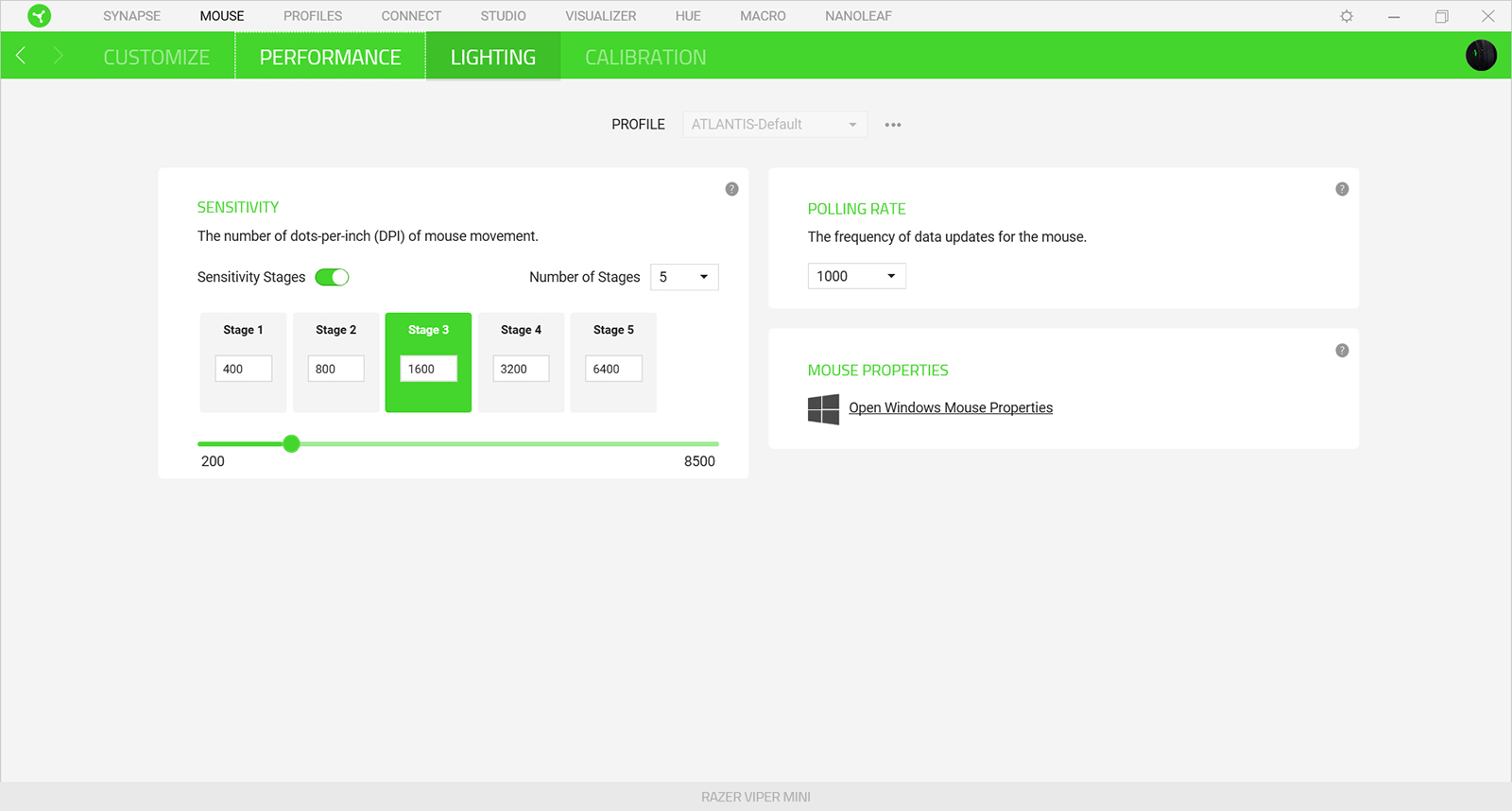Open the settings gear icon
Image resolution: width=1512 pixels, height=811 pixels.
tap(1347, 16)
